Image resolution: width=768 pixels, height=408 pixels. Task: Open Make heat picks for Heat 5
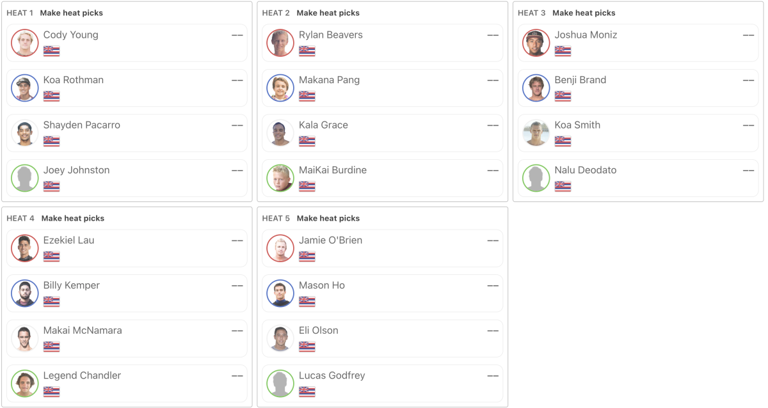(x=327, y=218)
